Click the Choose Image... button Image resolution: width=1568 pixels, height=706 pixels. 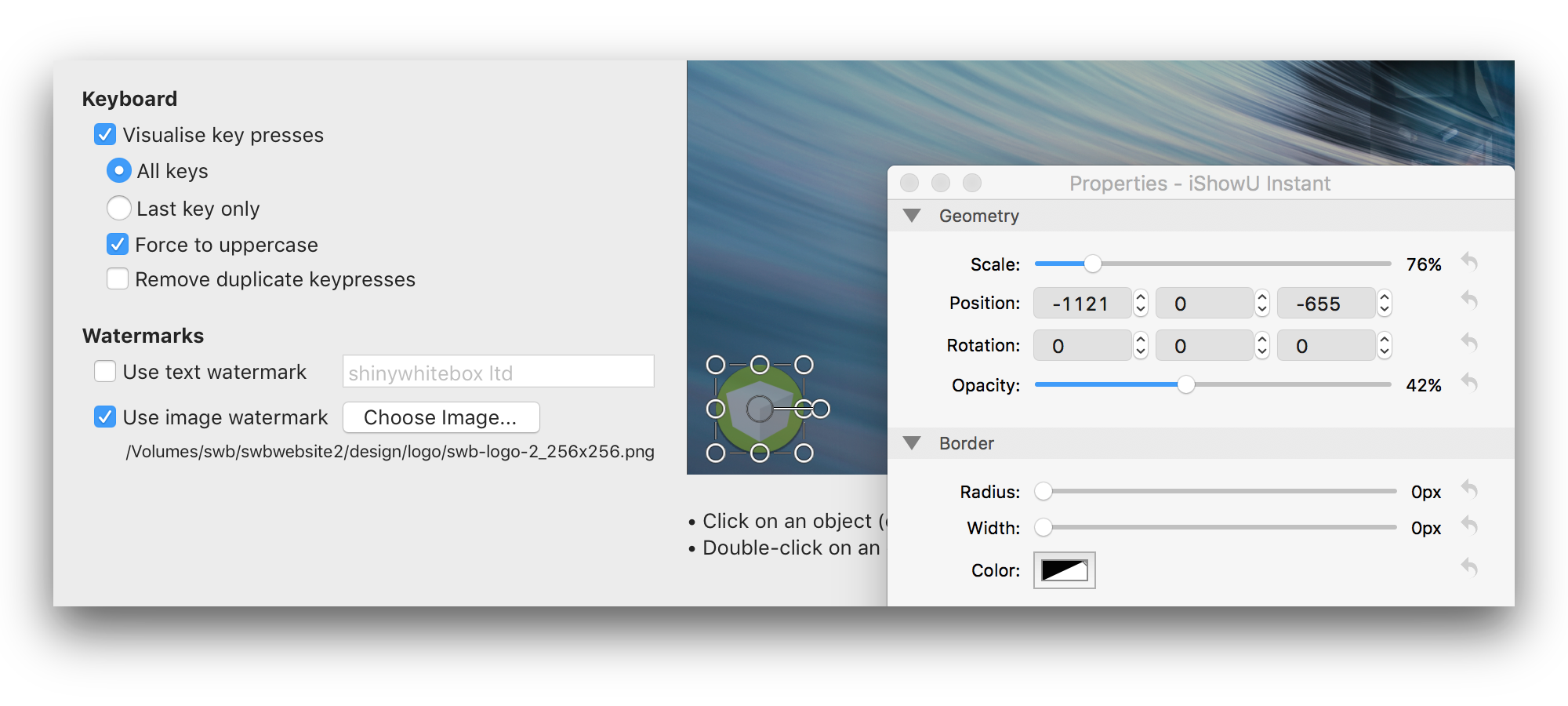[441, 417]
